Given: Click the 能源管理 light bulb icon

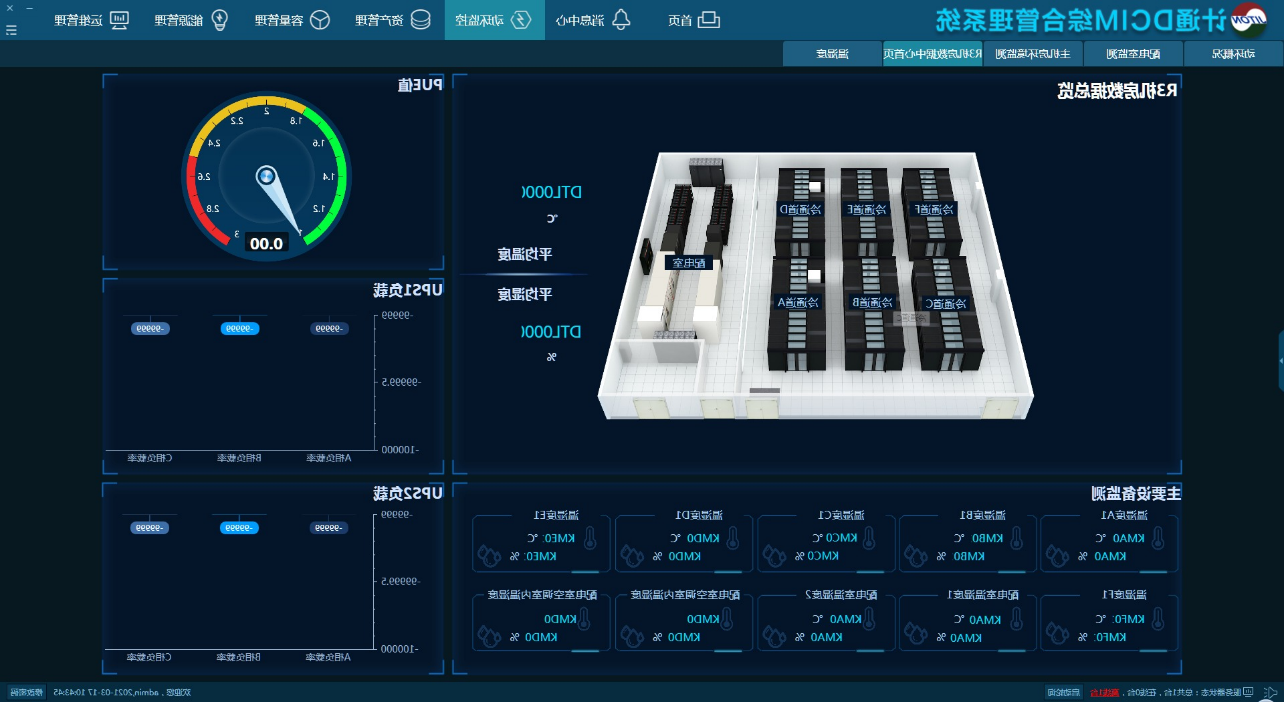Looking at the screenshot, I should tap(218, 20).
